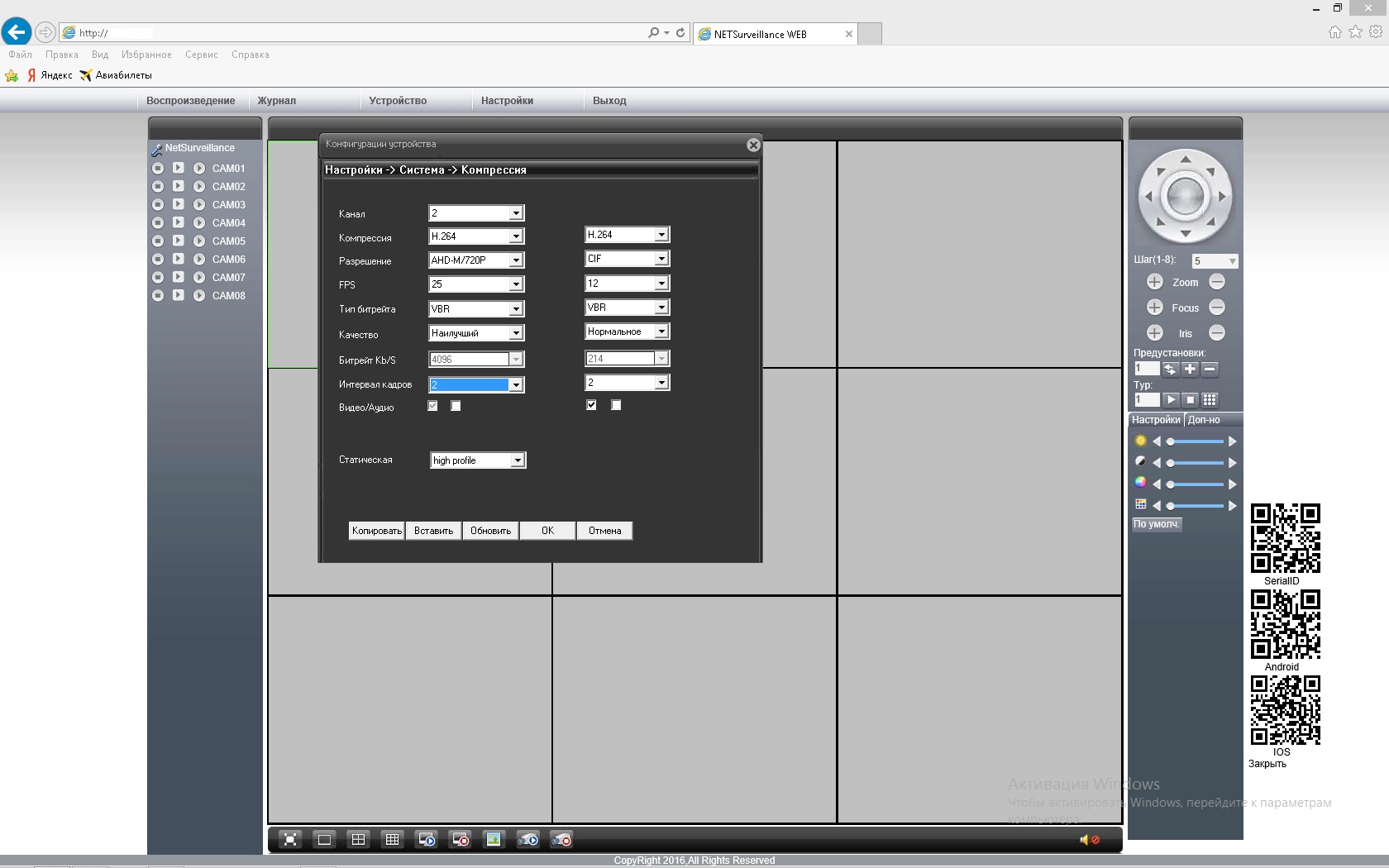
Task: Open the Канал channel dropdown
Action: tap(515, 213)
